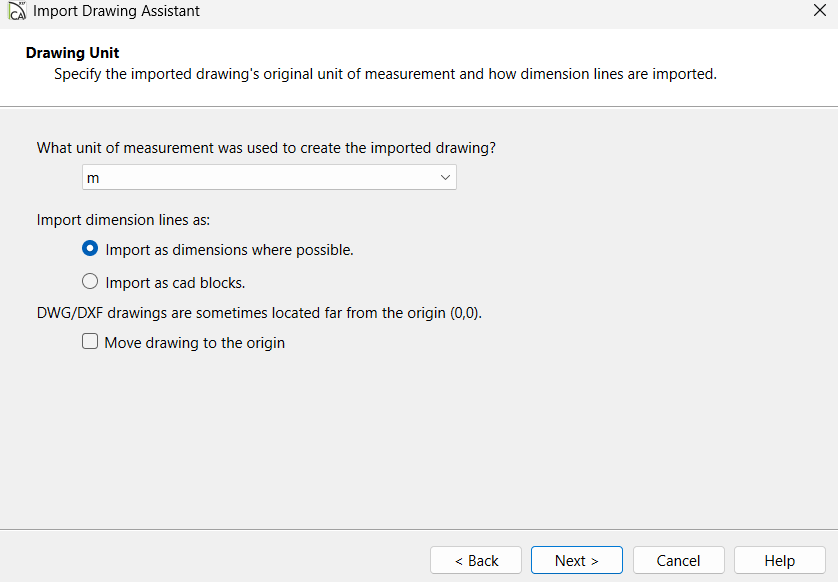
Task: Click the "Move drawing to the origin" label text
Action: point(195,343)
